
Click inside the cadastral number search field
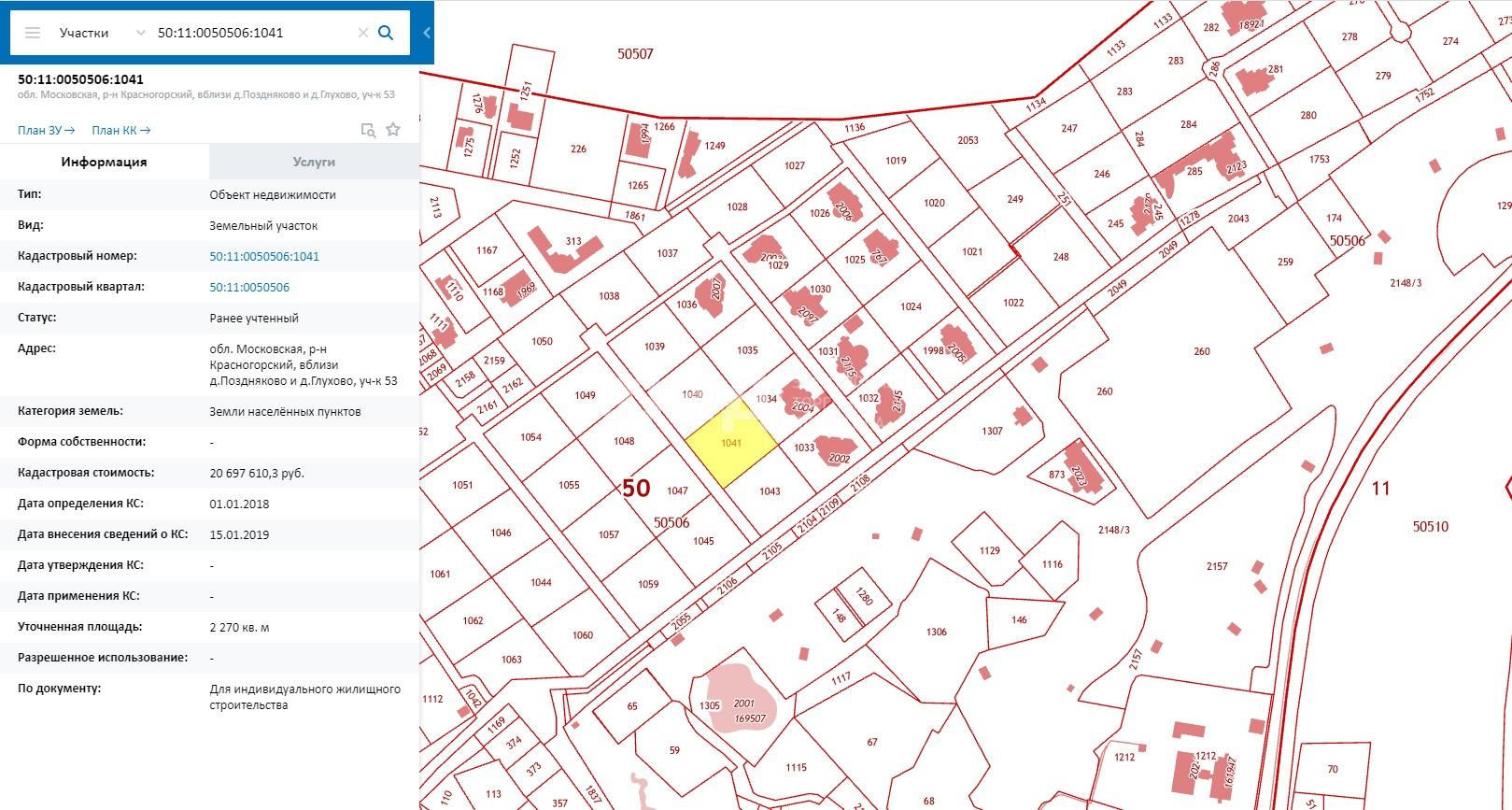[x=252, y=33]
